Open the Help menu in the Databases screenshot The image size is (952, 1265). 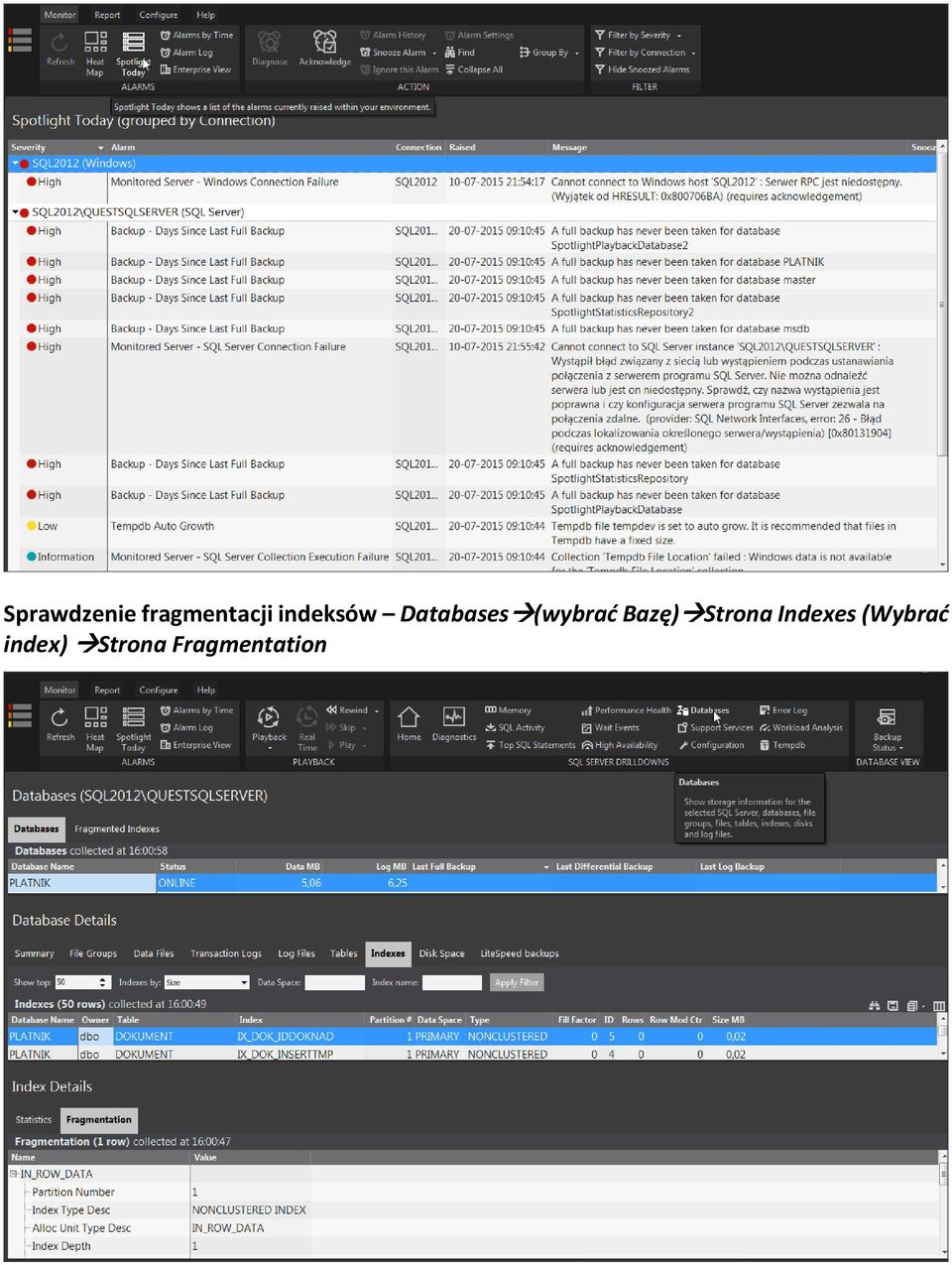(206, 690)
